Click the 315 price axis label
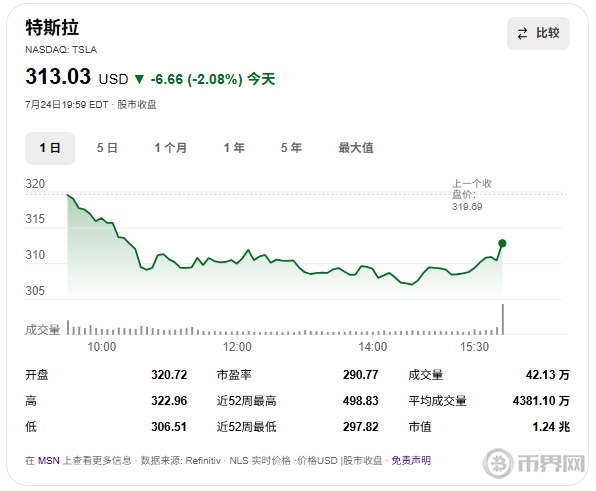Image resolution: width=596 pixels, height=491 pixels. pyautogui.click(x=35, y=219)
